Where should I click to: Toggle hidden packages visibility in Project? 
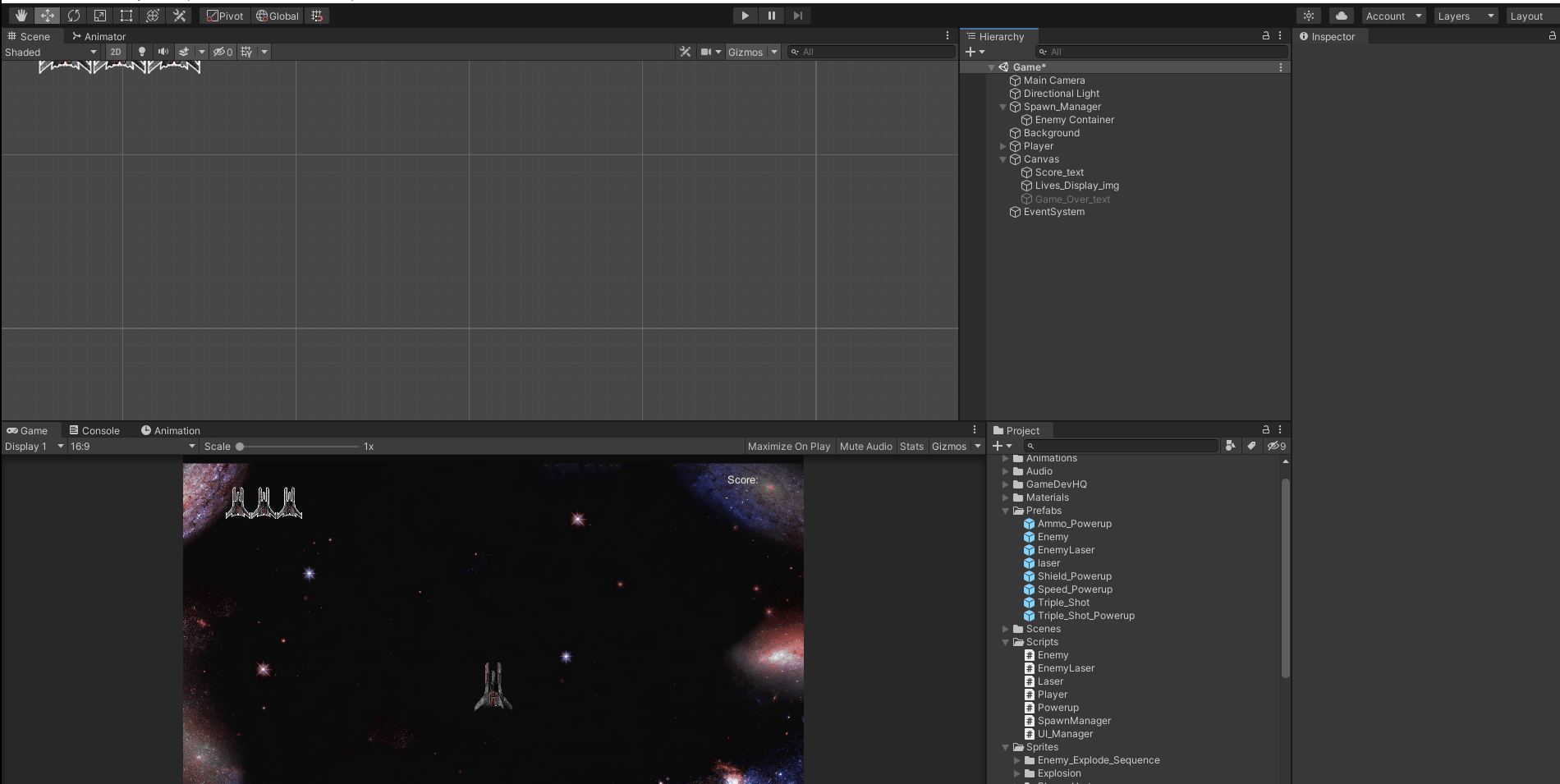1277,446
